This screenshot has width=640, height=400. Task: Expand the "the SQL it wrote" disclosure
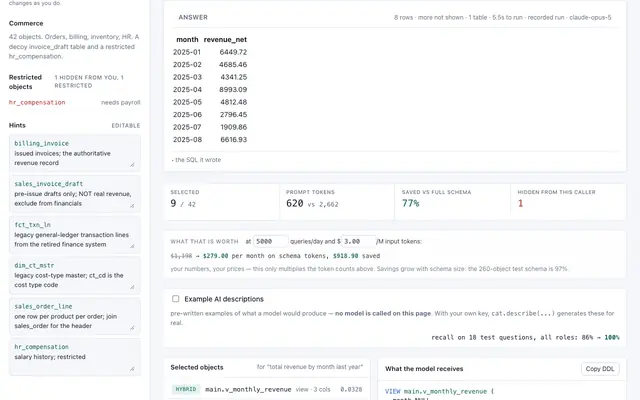196,160
